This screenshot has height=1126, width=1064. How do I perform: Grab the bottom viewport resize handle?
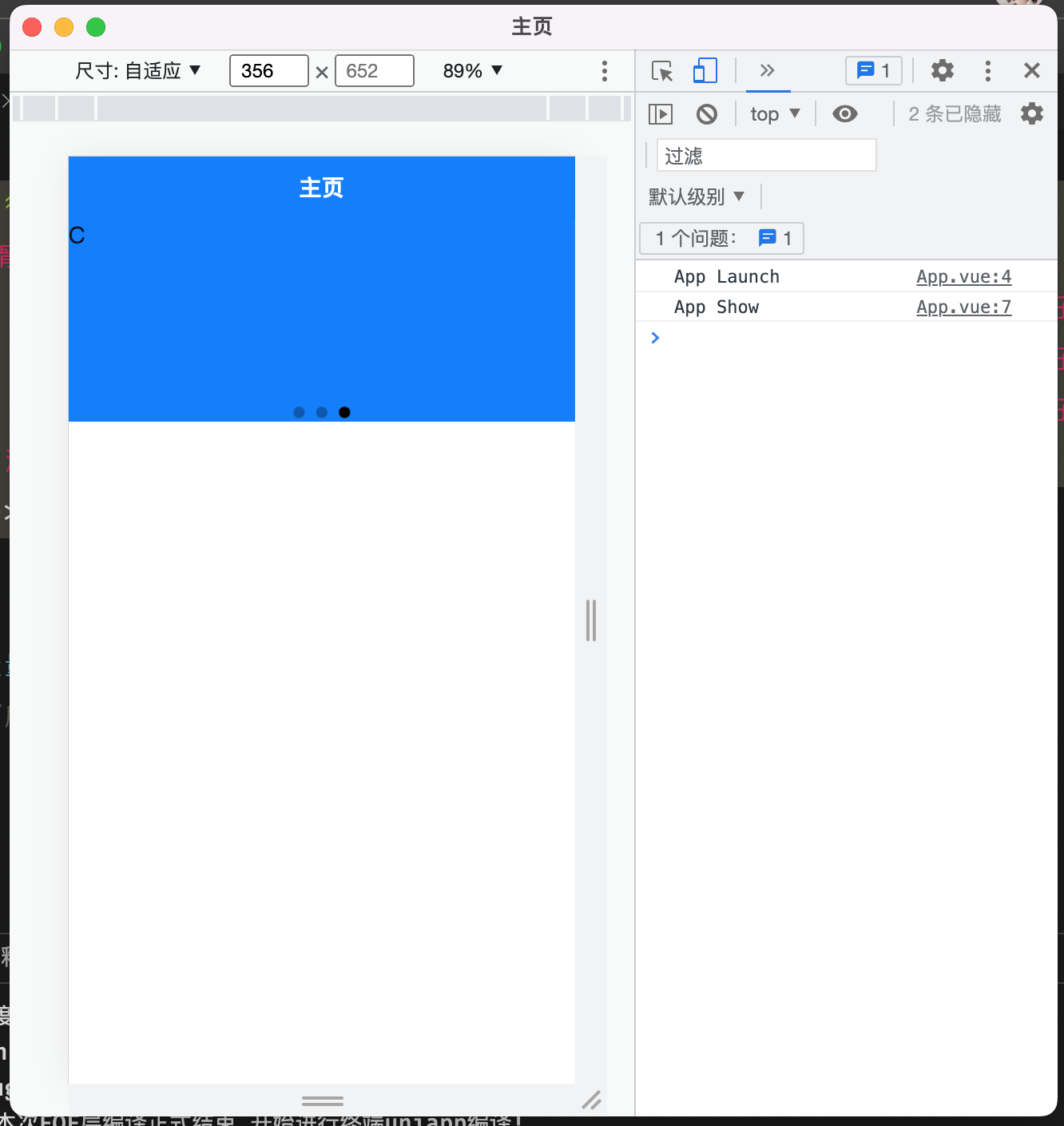323,1100
